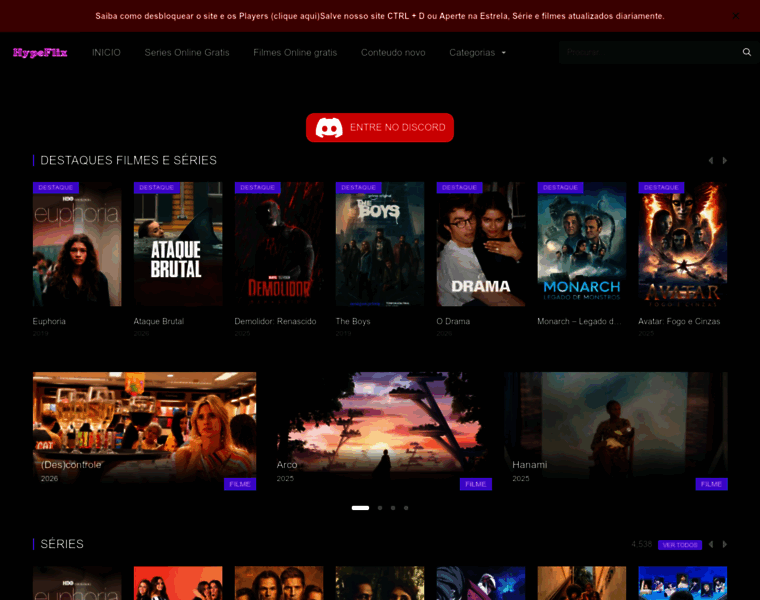Image resolution: width=760 pixels, height=600 pixels.
Task: Expand the Categorias dropdown menu
Action: pyautogui.click(x=477, y=52)
